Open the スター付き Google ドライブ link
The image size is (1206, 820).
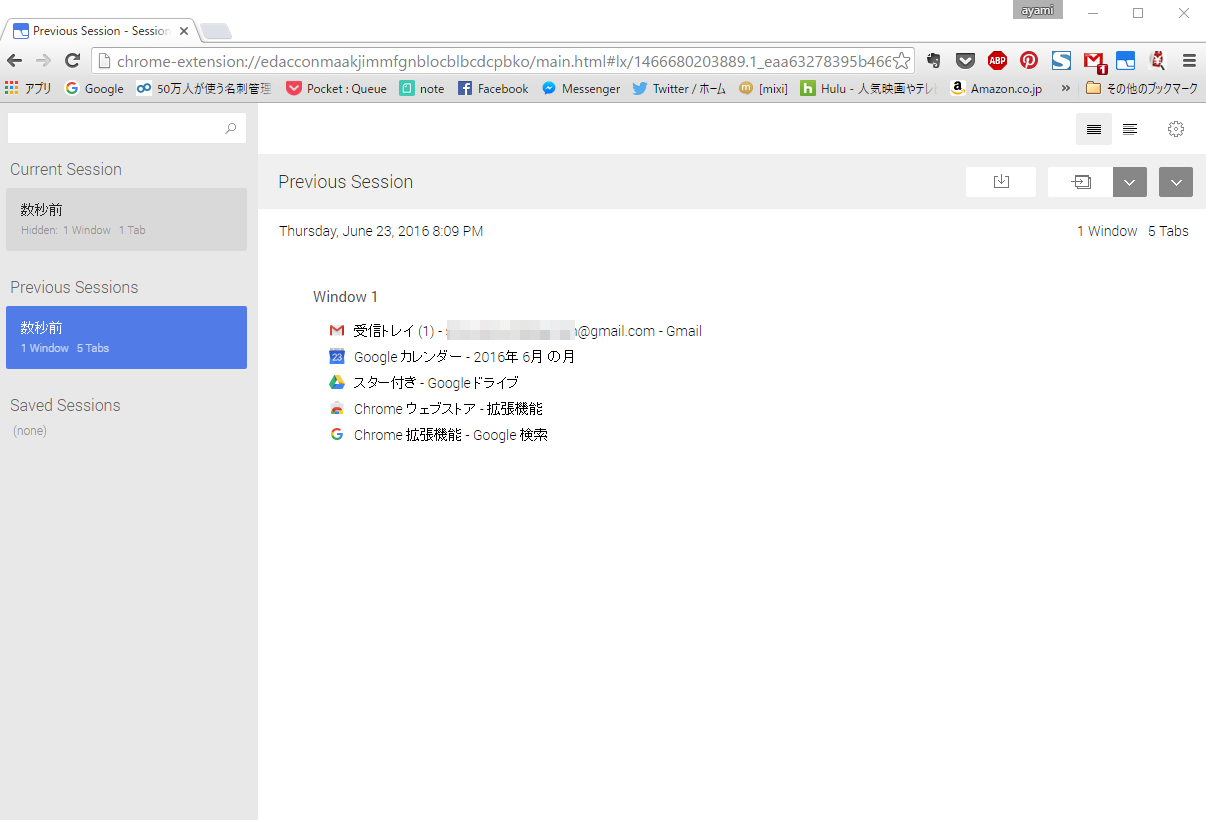pos(436,383)
